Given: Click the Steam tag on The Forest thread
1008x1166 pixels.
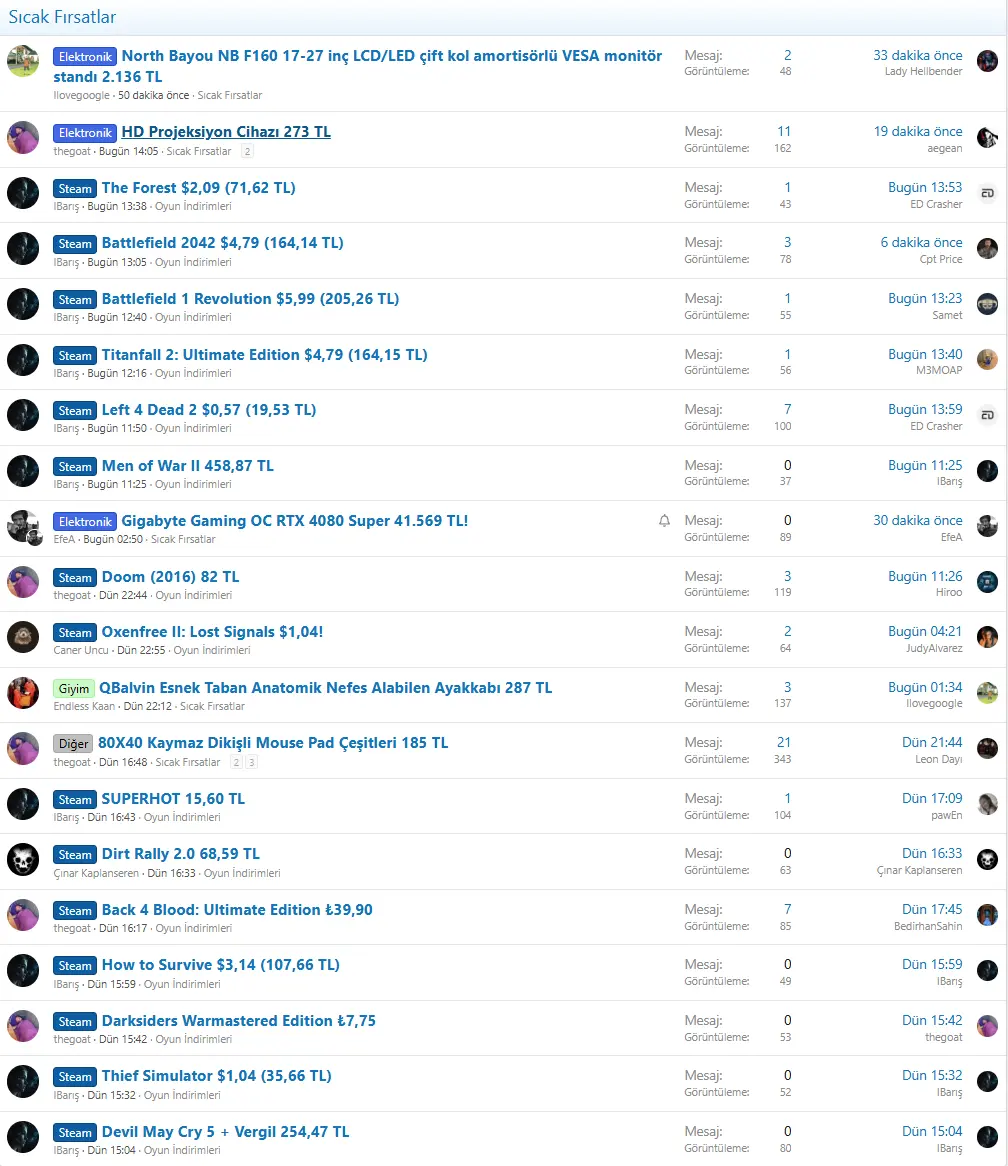Looking at the screenshot, I should point(75,188).
